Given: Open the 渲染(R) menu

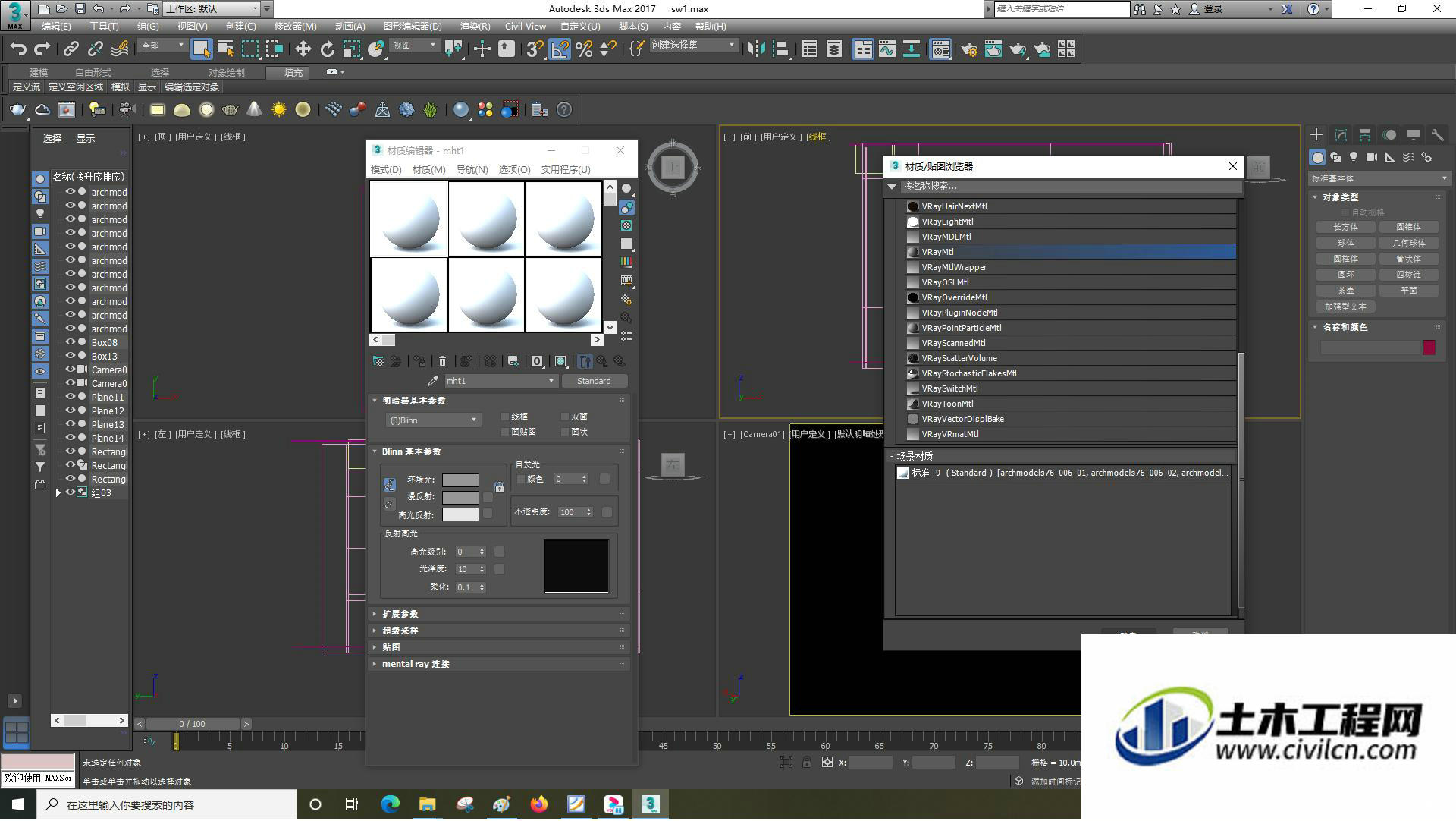Looking at the screenshot, I should click(x=475, y=26).
